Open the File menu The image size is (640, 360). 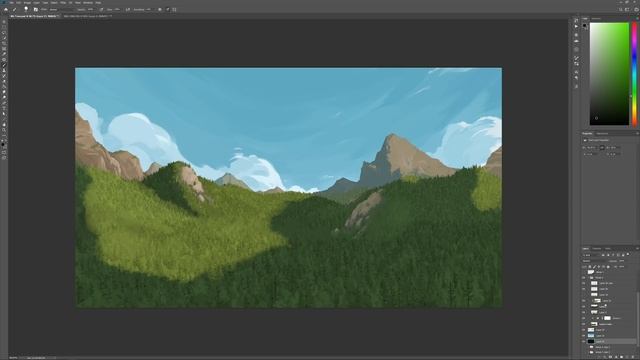pos(11,2)
